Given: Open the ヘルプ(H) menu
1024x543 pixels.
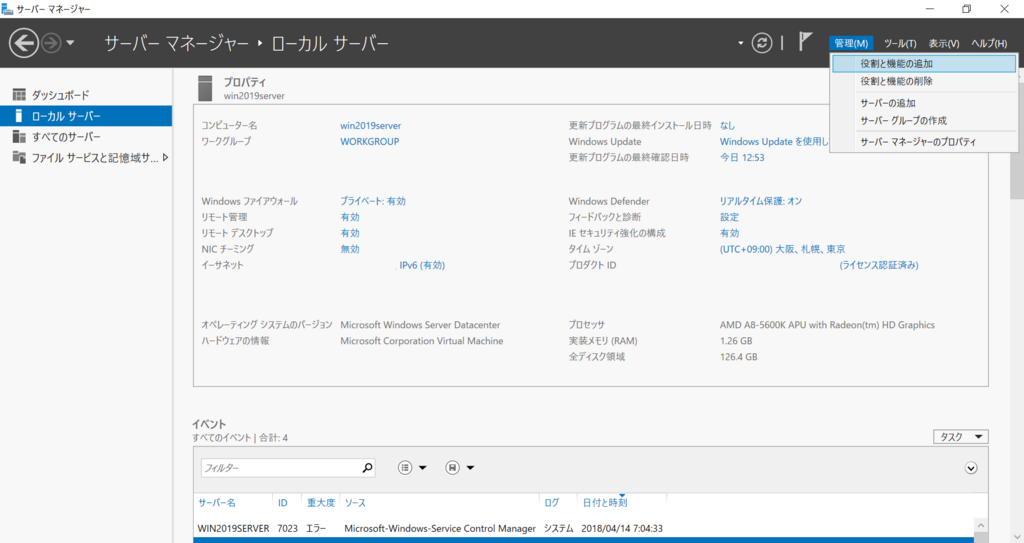Looking at the screenshot, I should [989, 43].
